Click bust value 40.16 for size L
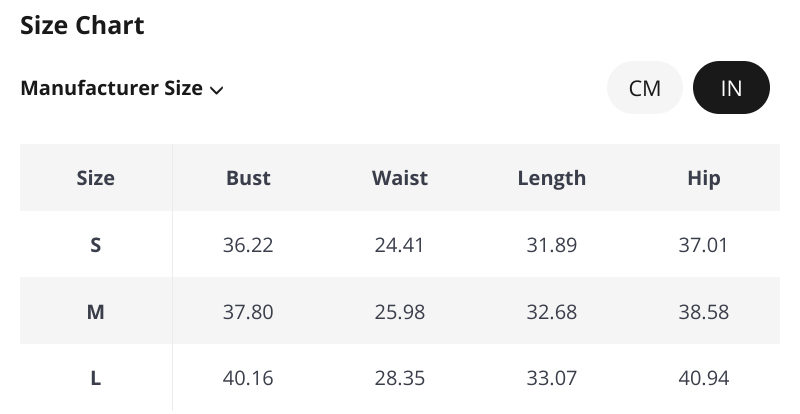800x414 pixels. coord(248,379)
